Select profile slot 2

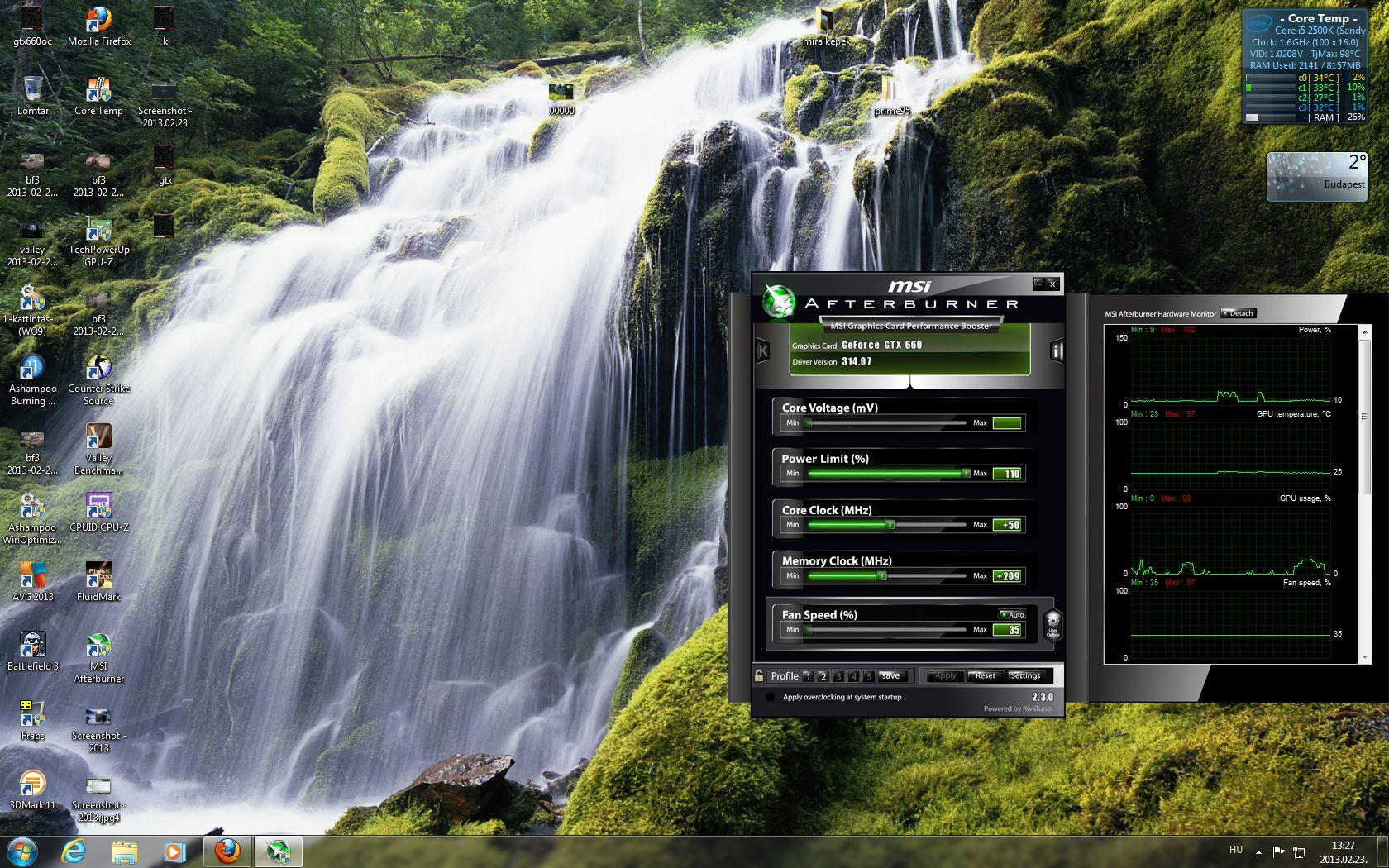[823, 676]
